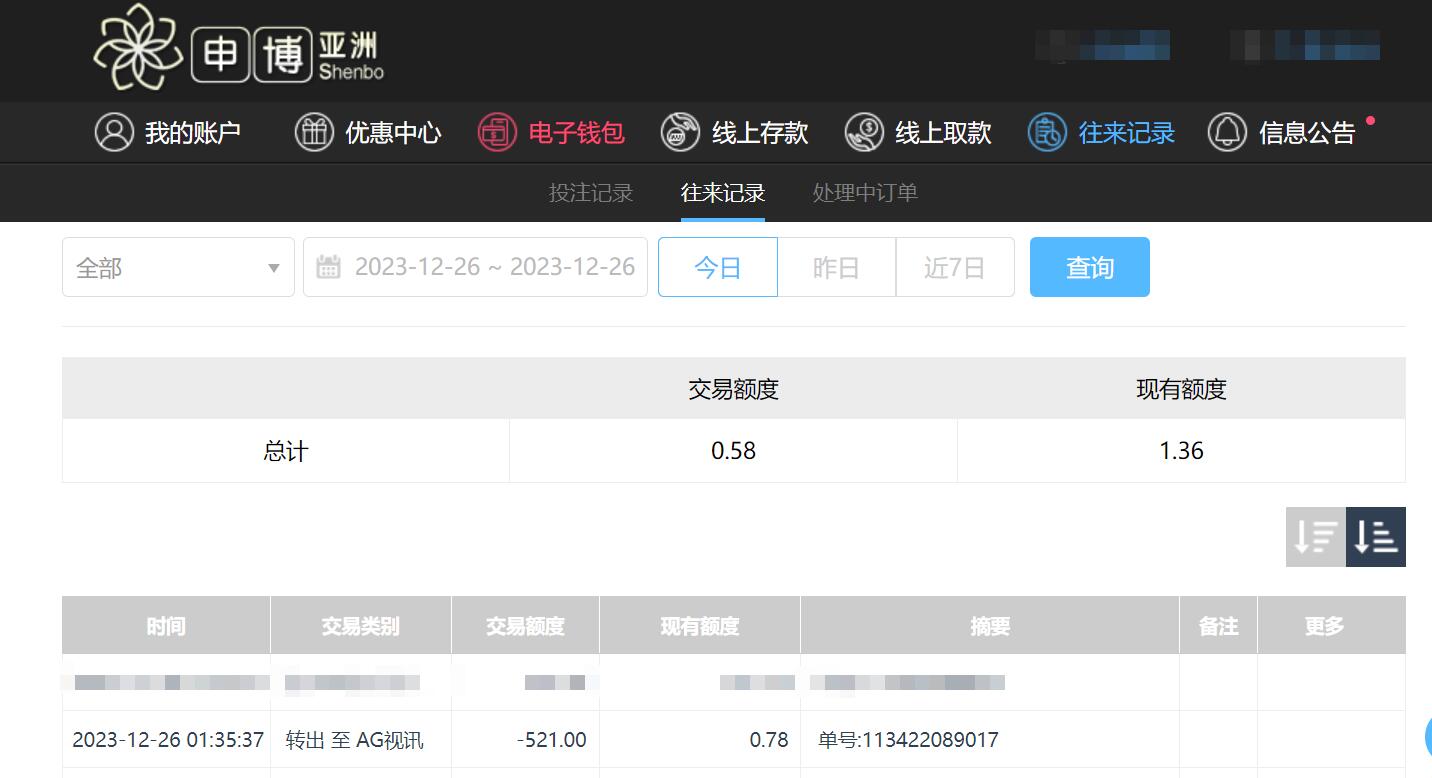Image resolution: width=1432 pixels, height=778 pixels.
Task: Click the 现有额度 summary table header
Action: point(1181,389)
